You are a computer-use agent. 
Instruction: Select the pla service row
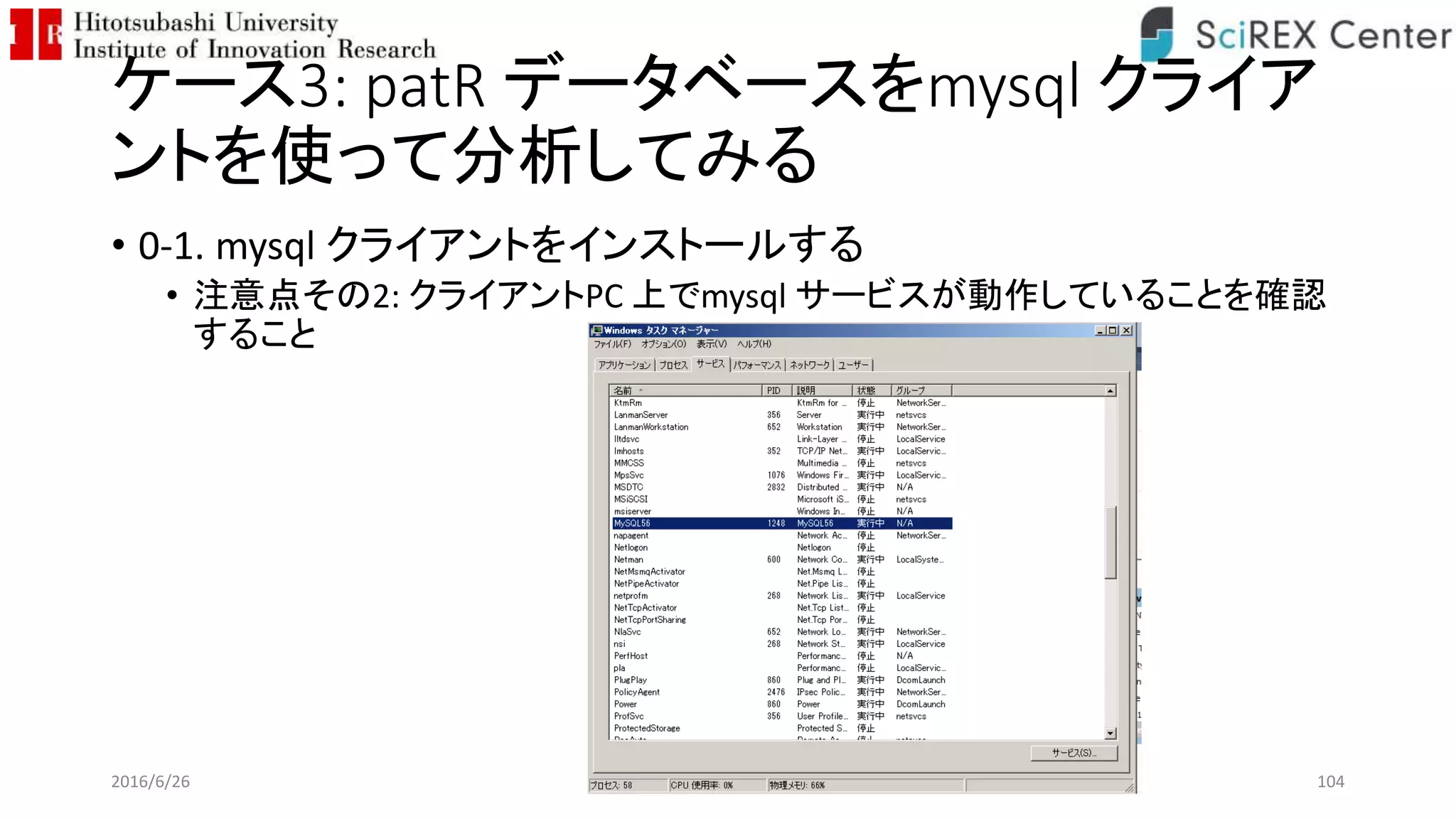[x=782, y=668]
